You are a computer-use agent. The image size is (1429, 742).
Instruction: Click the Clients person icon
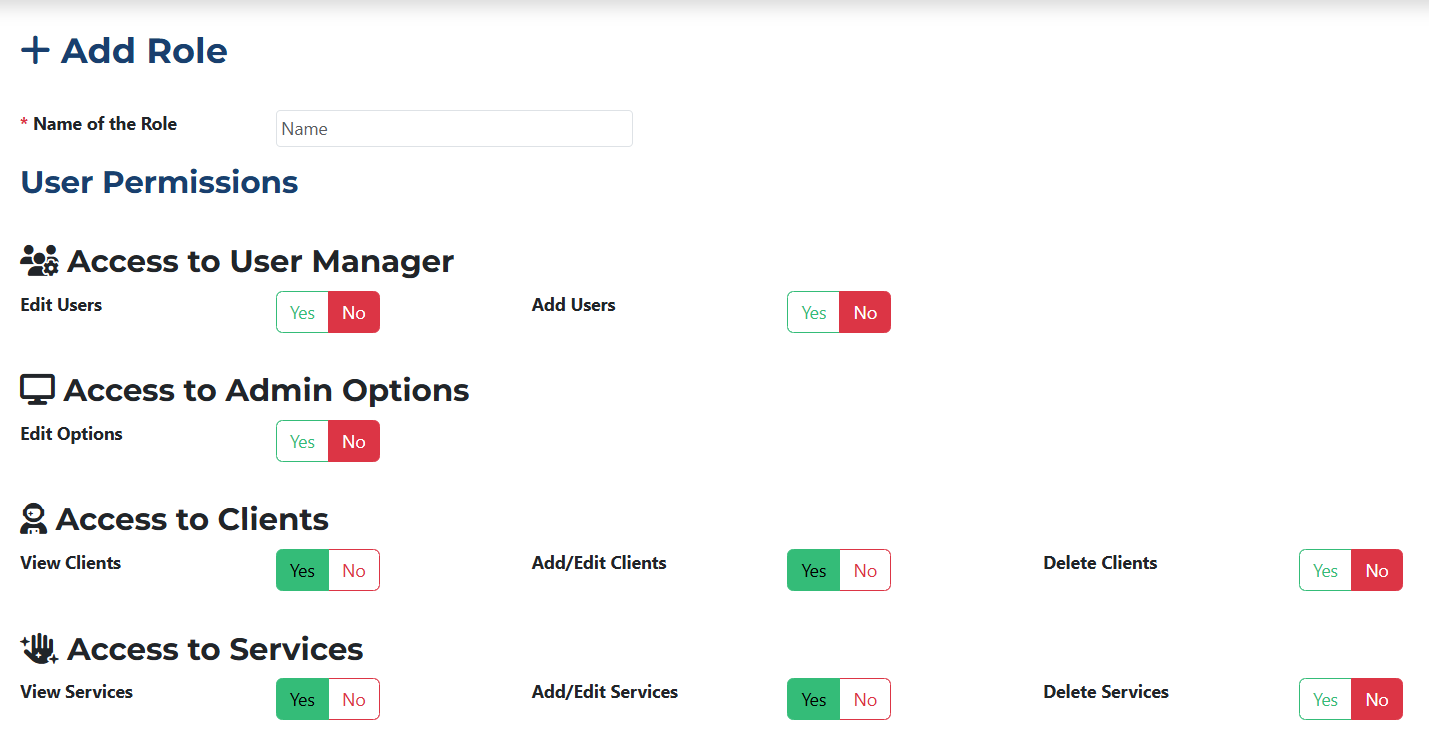34,519
